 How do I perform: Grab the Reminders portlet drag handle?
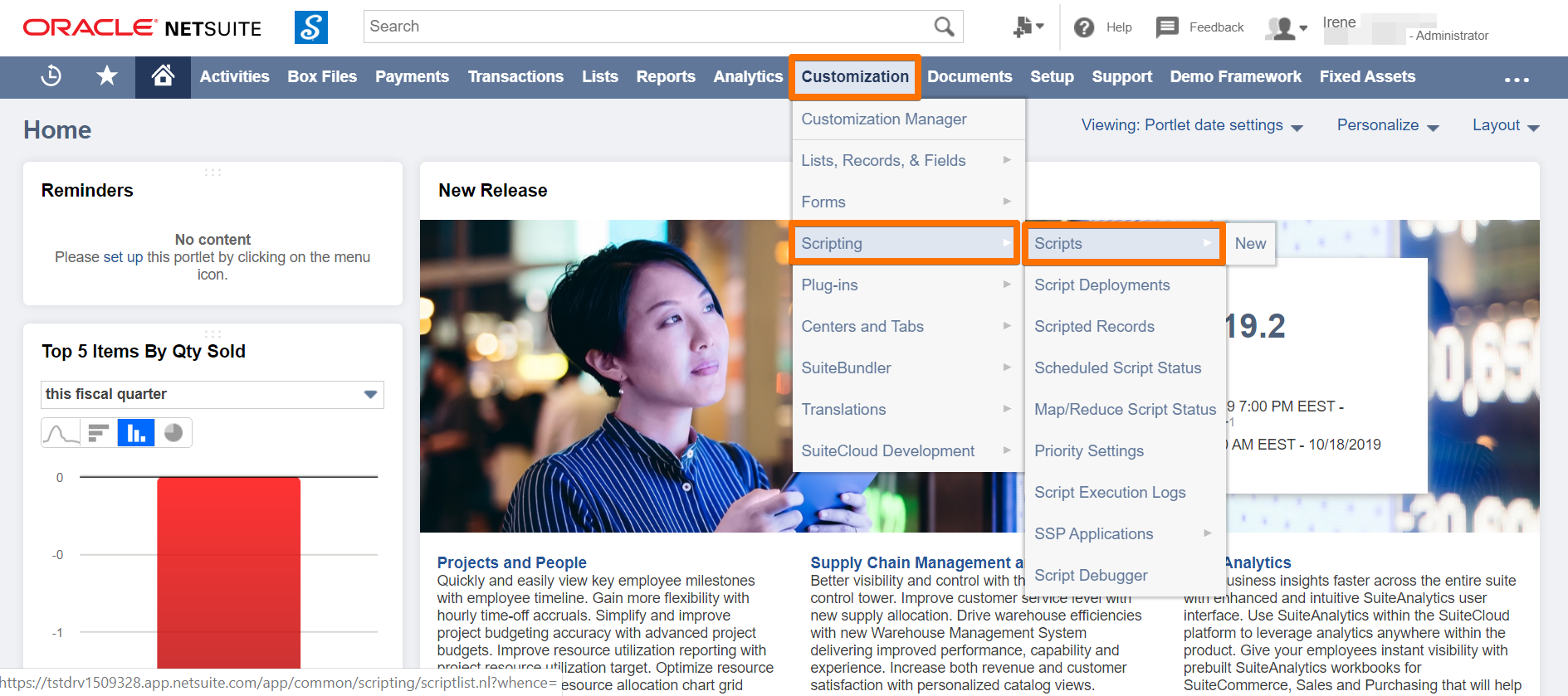pos(212,173)
